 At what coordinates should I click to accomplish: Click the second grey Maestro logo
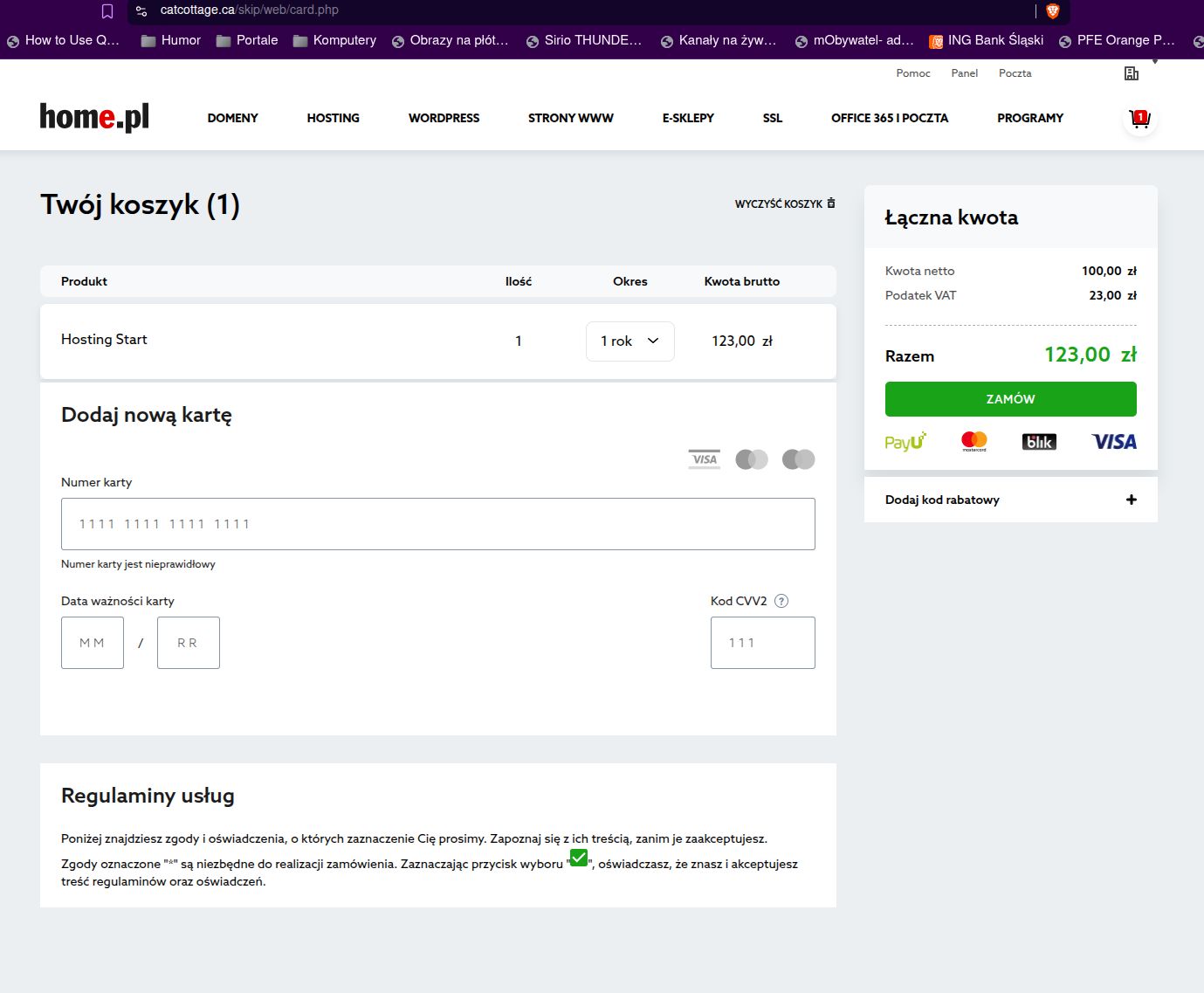799,459
